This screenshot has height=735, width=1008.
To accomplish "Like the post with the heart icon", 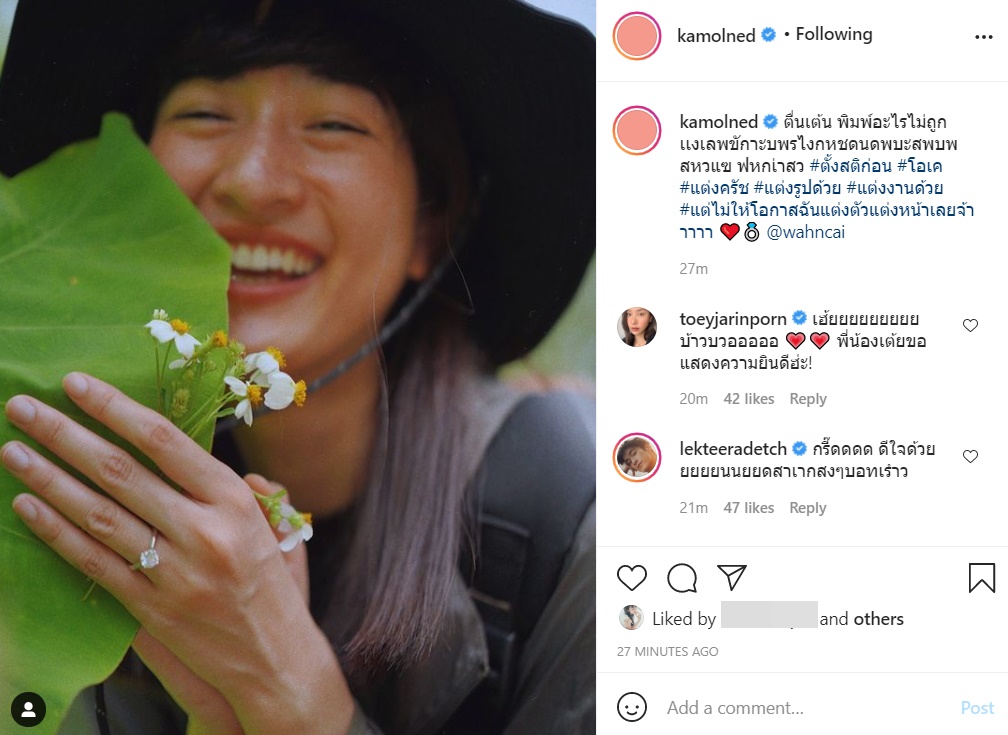I will 632,578.
